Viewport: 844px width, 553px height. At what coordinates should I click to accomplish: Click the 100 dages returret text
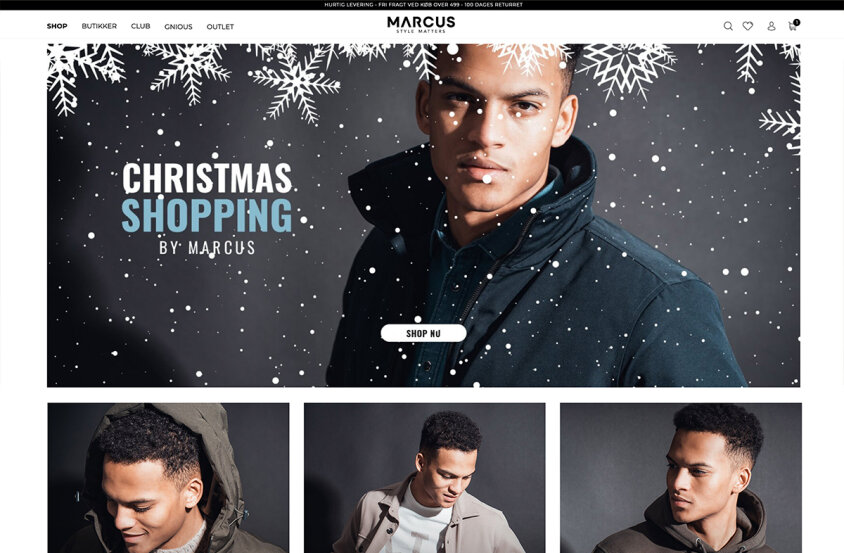click(494, 4)
